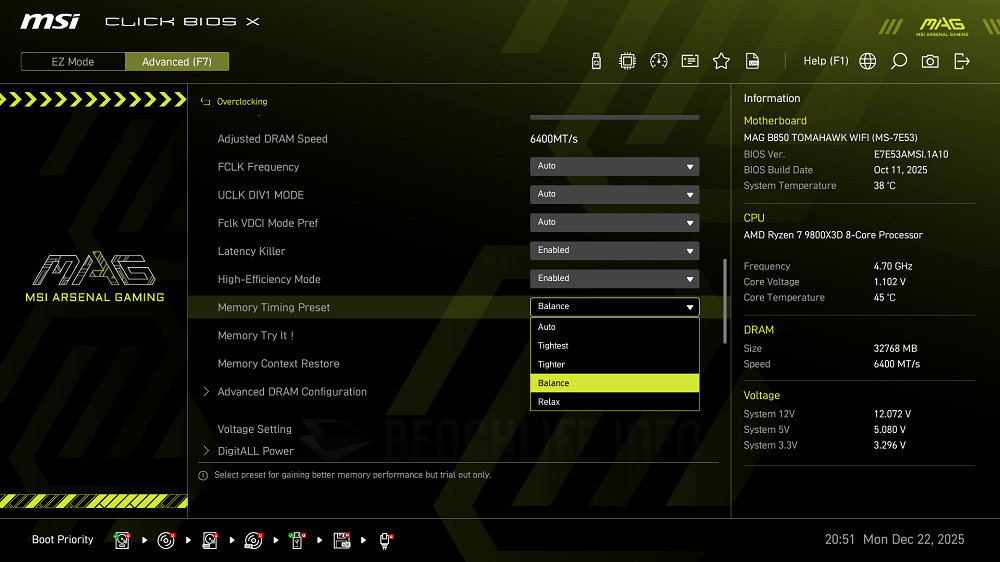Take a screenshot with camera icon

(930, 61)
